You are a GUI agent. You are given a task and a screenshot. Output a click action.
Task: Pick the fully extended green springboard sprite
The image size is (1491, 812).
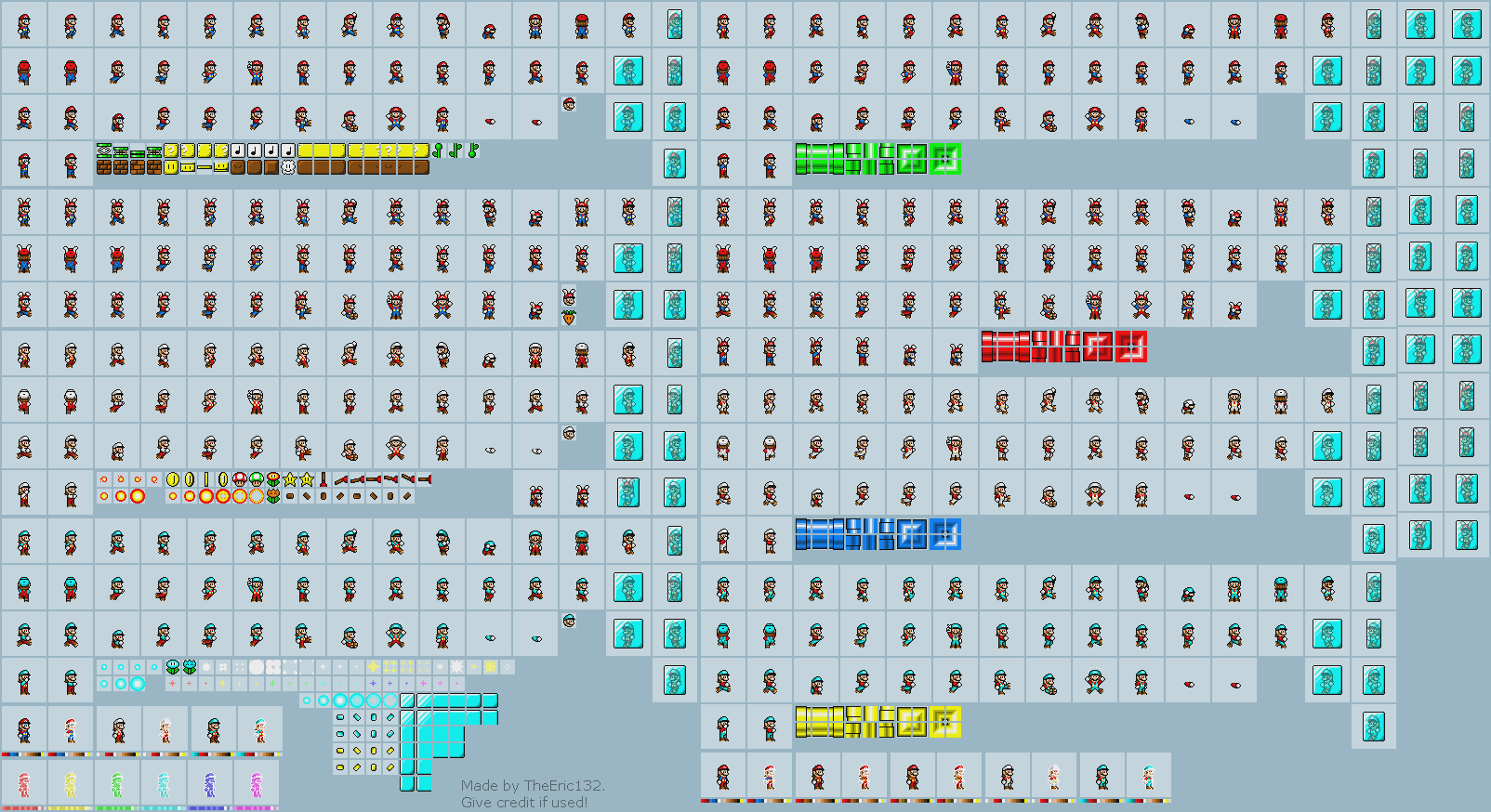click(104, 151)
